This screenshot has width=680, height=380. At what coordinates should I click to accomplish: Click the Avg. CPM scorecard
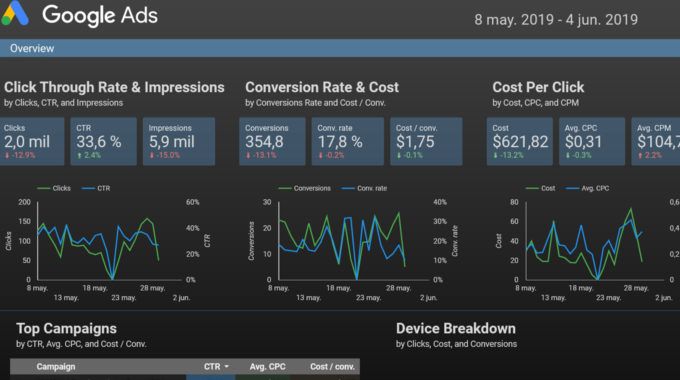(x=656, y=141)
